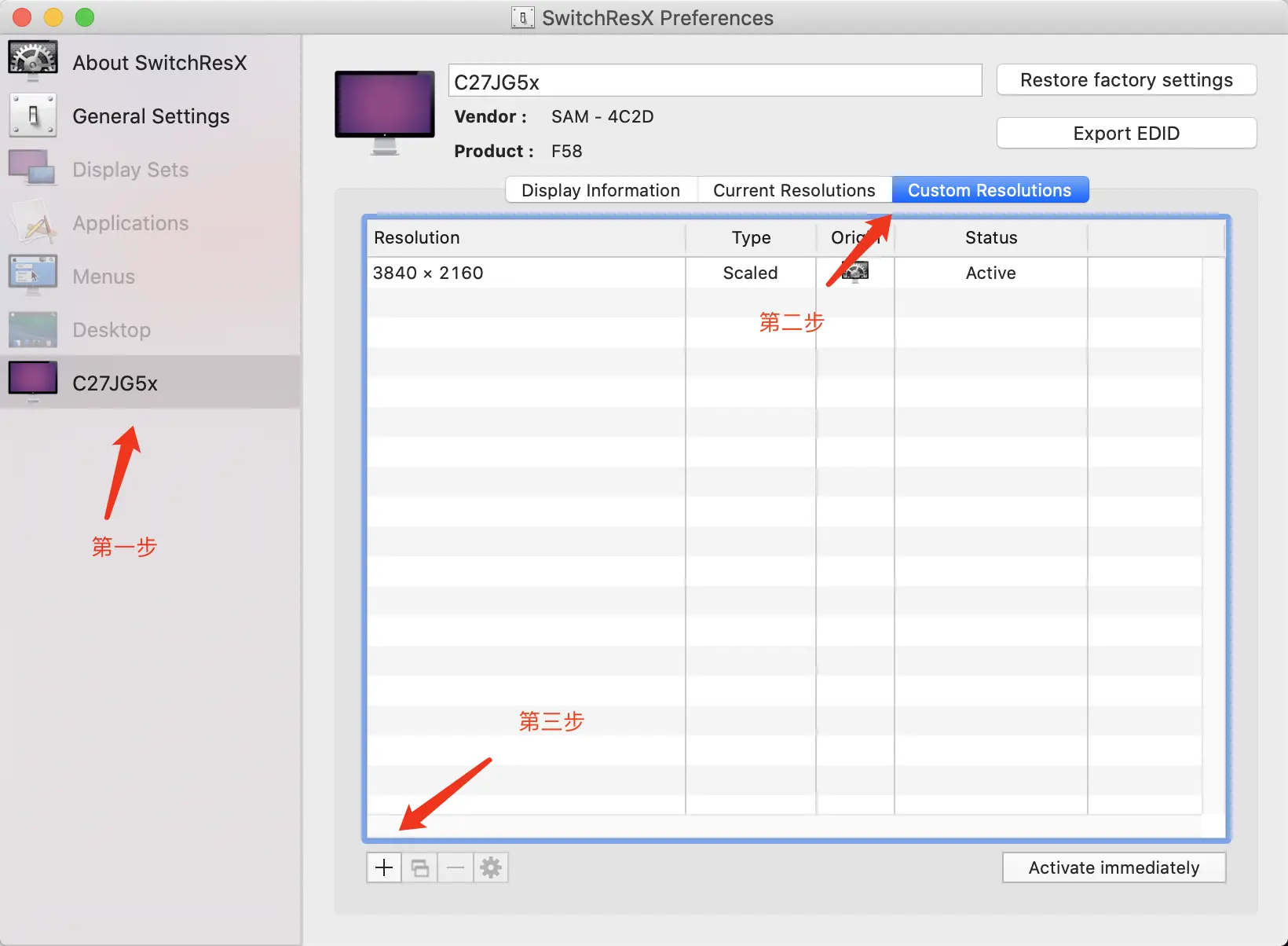
Task: Edit the display name field C27JG5x
Action: pyautogui.click(x=715, y=81)
